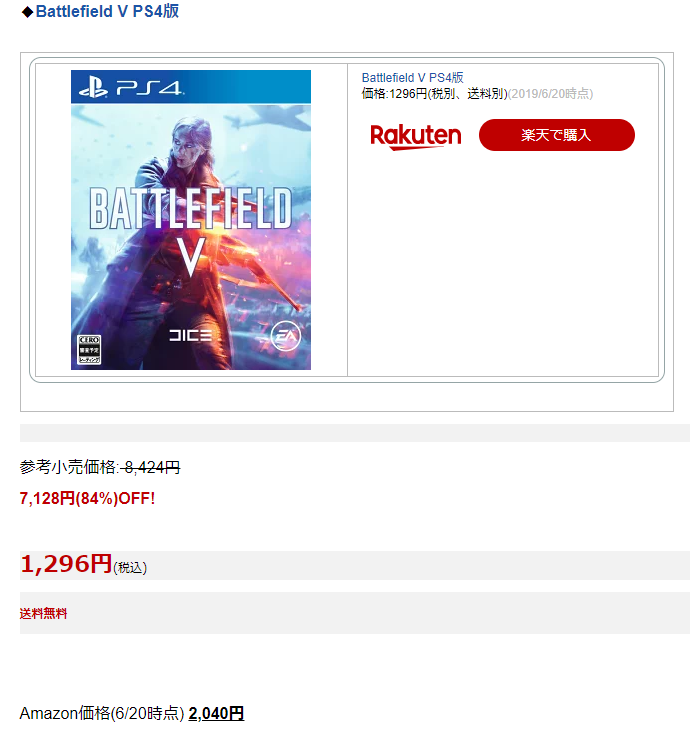Click the BATTLEFIELD title text on the cover
The height and width of the screenshot is (754, 690).
191,208
